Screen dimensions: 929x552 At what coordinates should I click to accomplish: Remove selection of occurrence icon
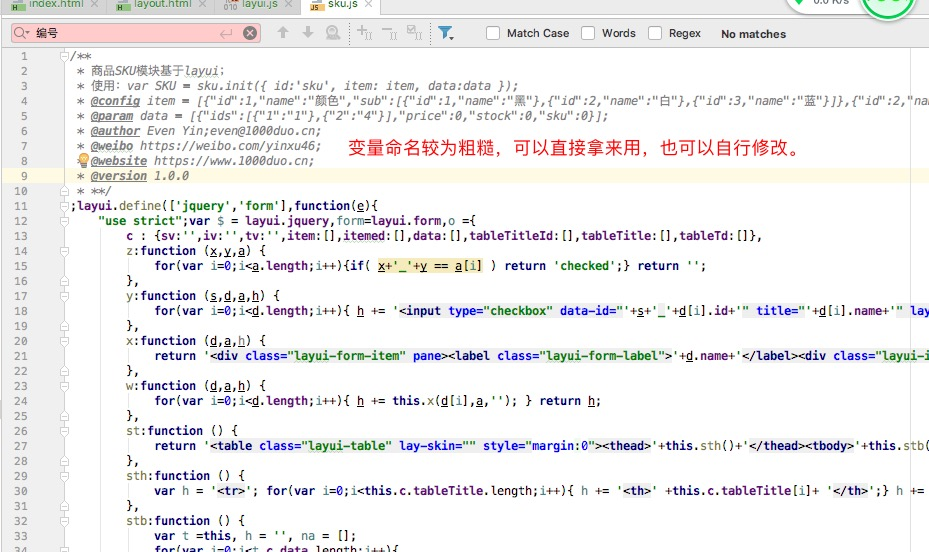tap(389, 33)
